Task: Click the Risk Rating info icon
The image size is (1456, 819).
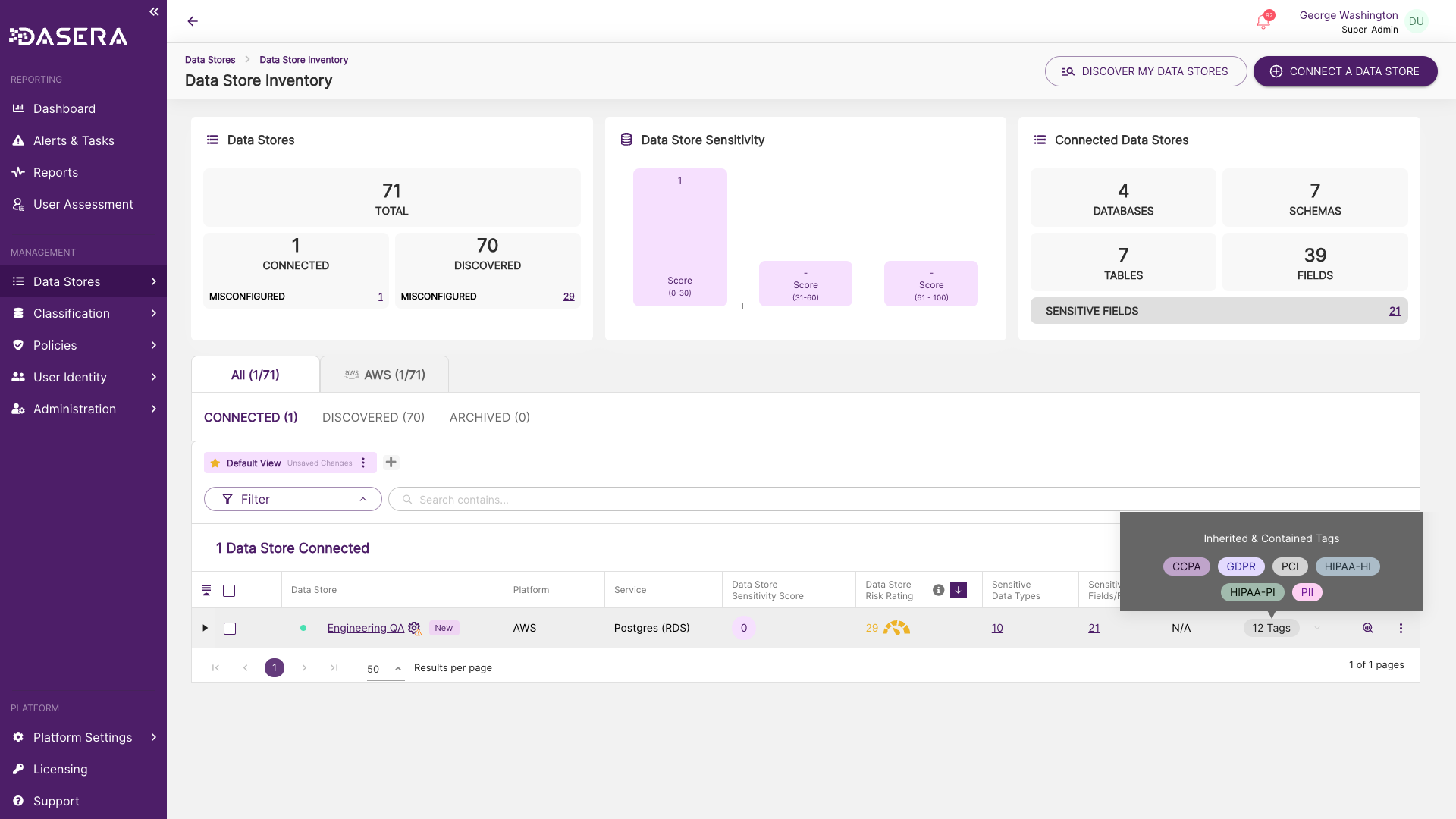Action: [938, 590]
